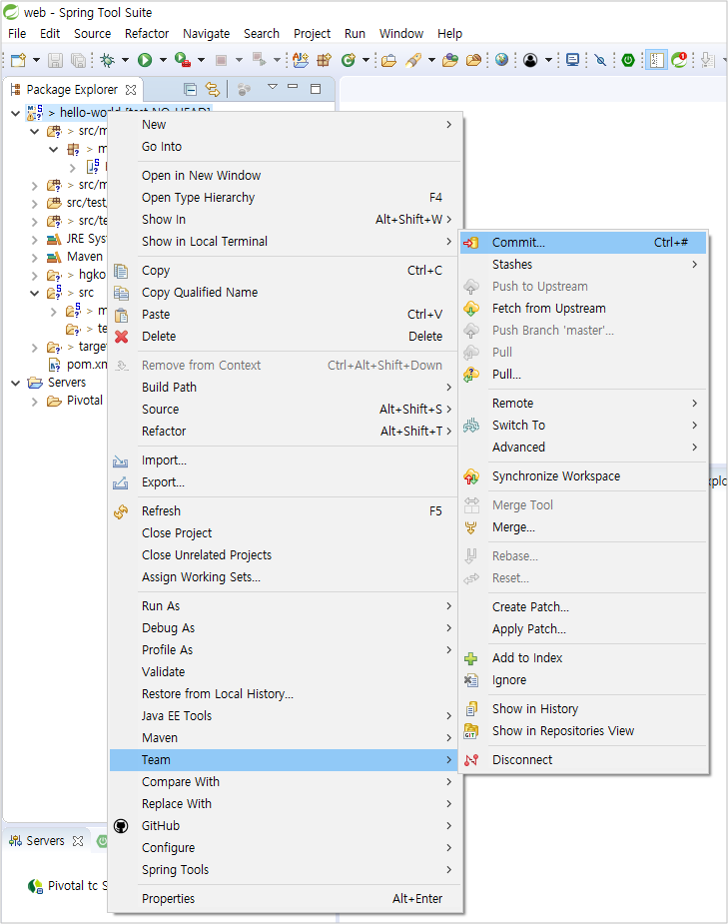Click the Save toolbar icon
Screen dimensions: 728x924
[x=55, y=60]
